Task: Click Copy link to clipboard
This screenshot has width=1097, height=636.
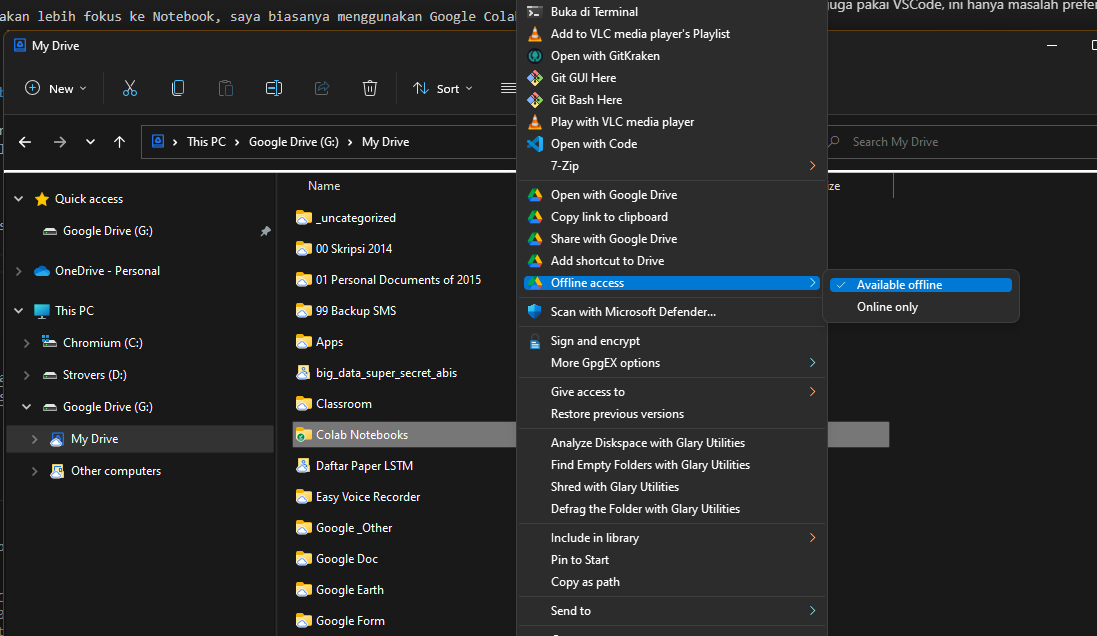Action: tap(608, 217)
